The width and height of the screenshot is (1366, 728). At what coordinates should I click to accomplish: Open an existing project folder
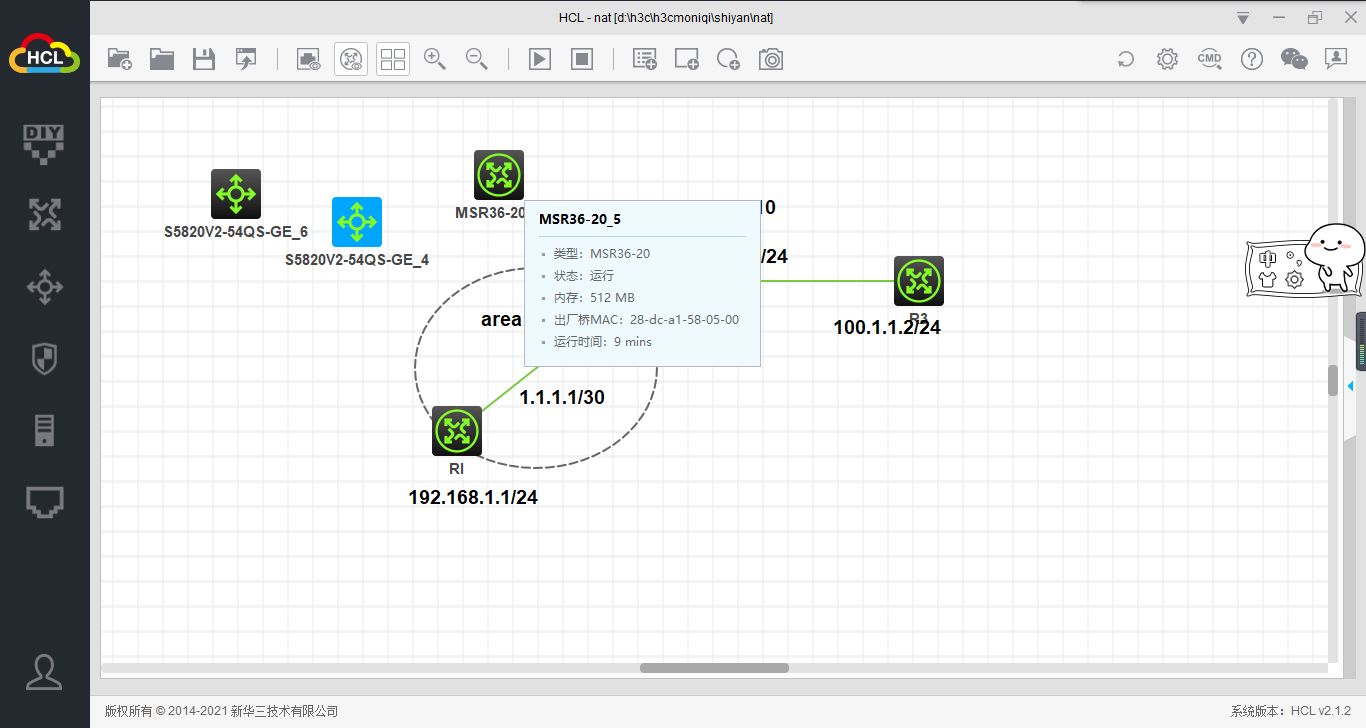click(162, 59)
